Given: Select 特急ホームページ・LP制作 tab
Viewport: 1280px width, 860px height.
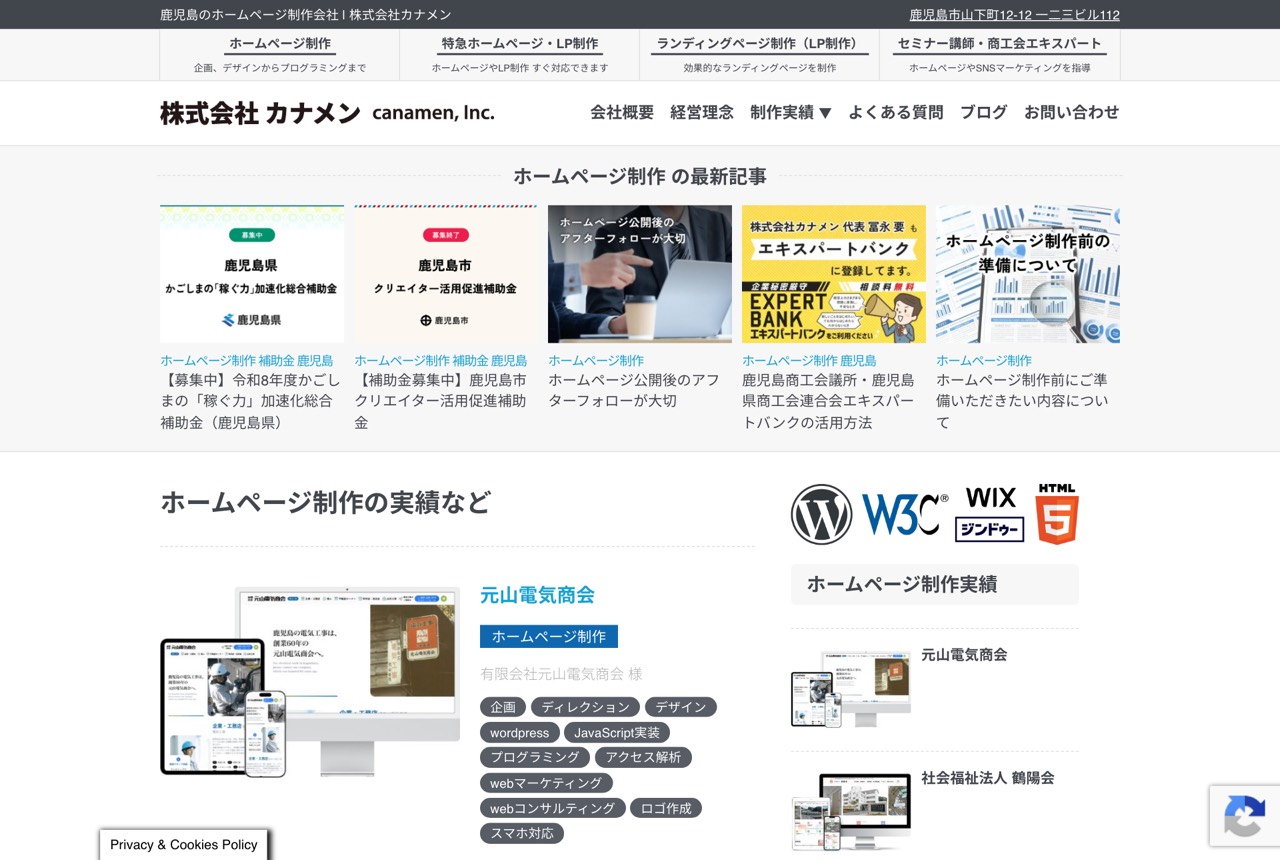Looking at the screenshot, I should coord(520,55).
